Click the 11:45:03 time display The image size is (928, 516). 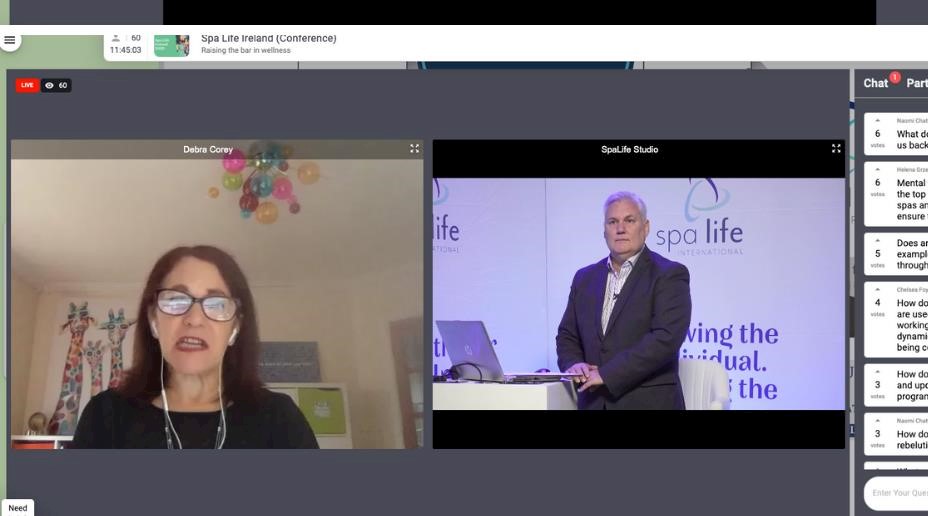click(x=125, y=50)
